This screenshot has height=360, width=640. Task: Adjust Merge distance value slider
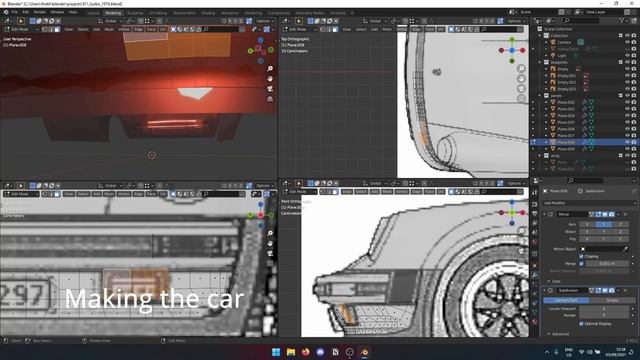coord(607,264)
